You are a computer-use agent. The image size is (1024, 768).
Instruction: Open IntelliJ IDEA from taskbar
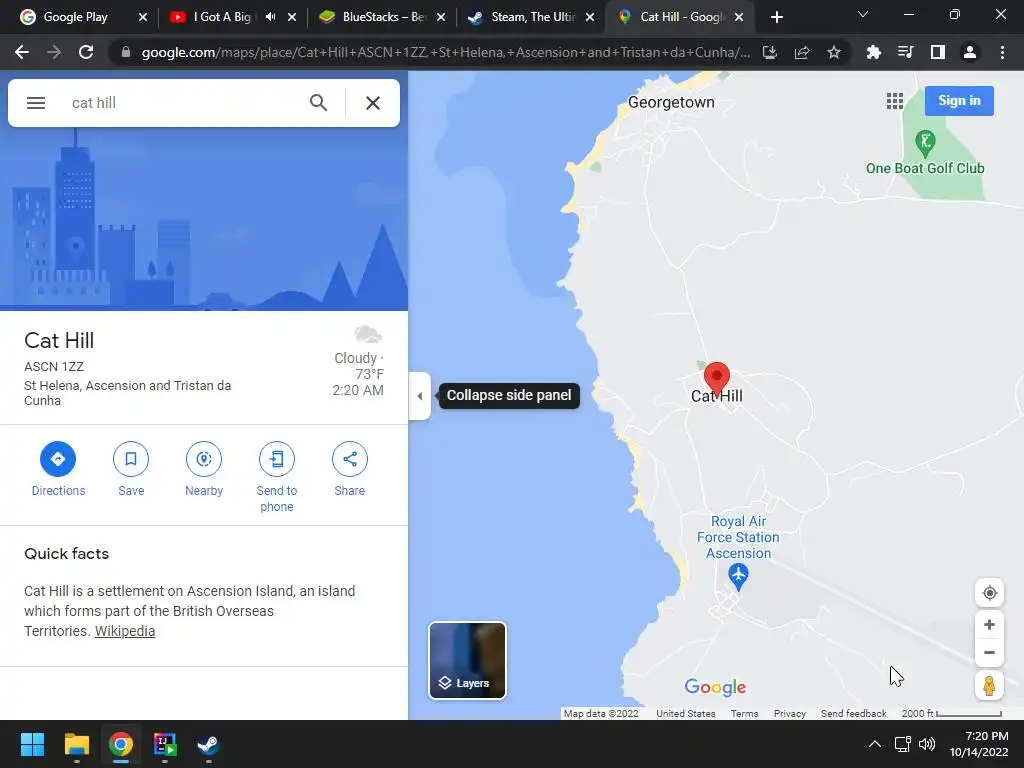pos(165,744)
